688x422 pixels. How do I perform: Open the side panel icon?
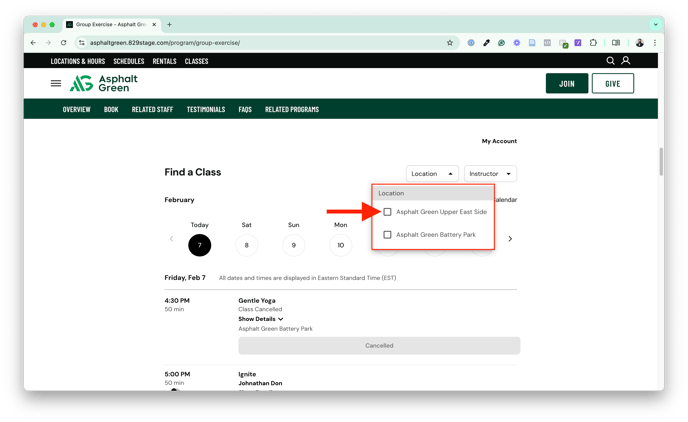(x=616, y=43)
